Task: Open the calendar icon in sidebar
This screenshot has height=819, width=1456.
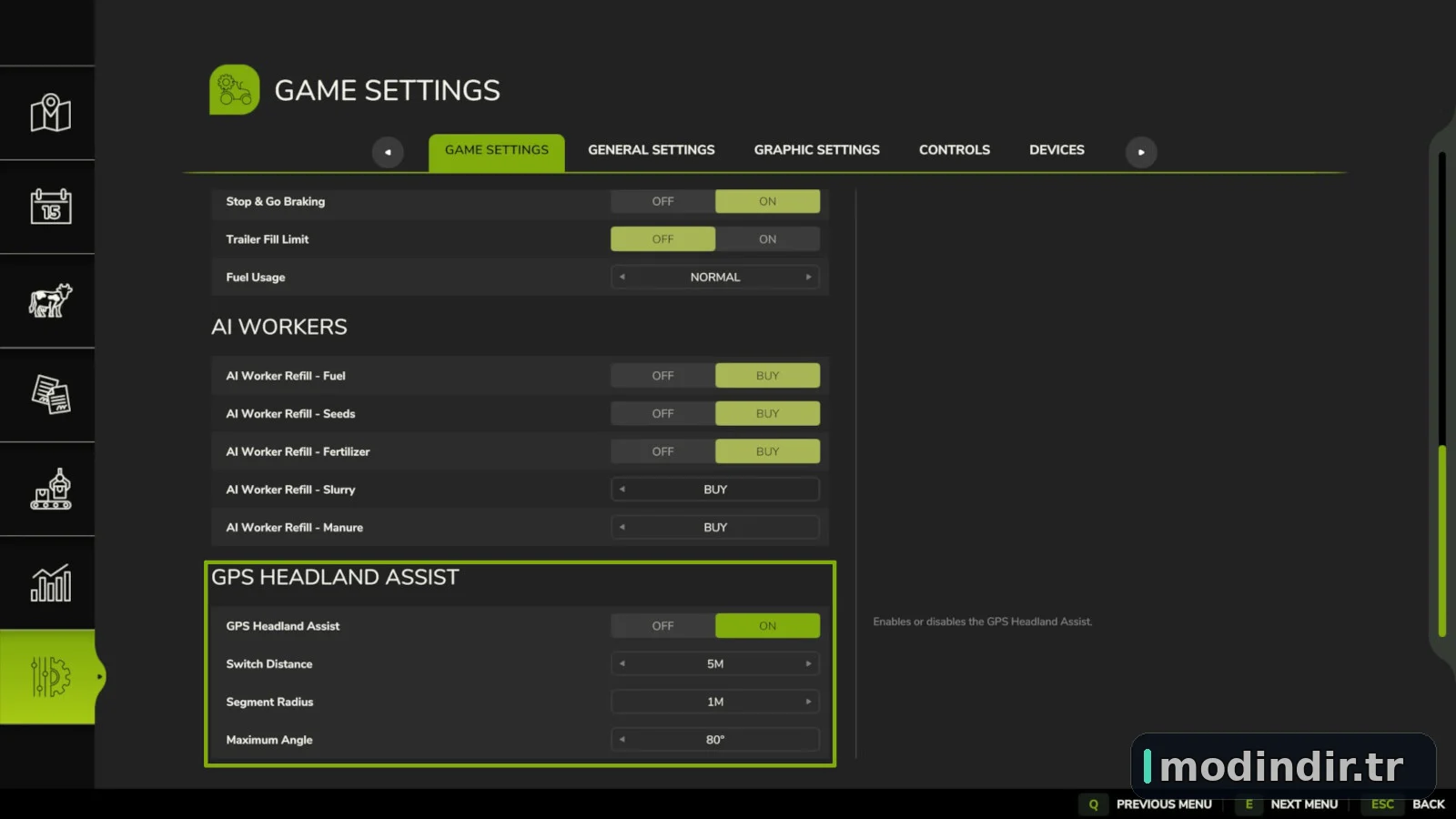Action: (50, 207)
